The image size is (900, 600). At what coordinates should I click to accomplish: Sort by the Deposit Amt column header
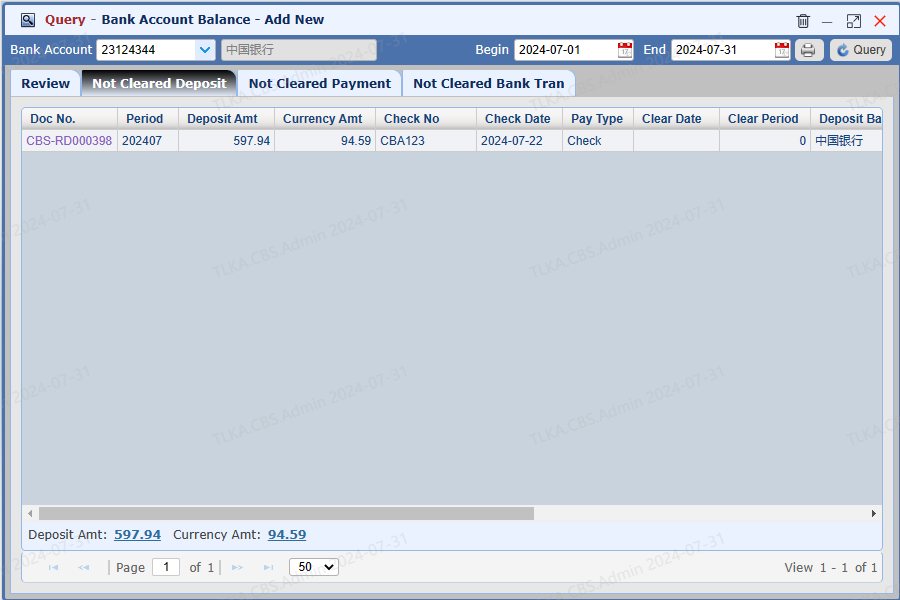click(226, 119)
